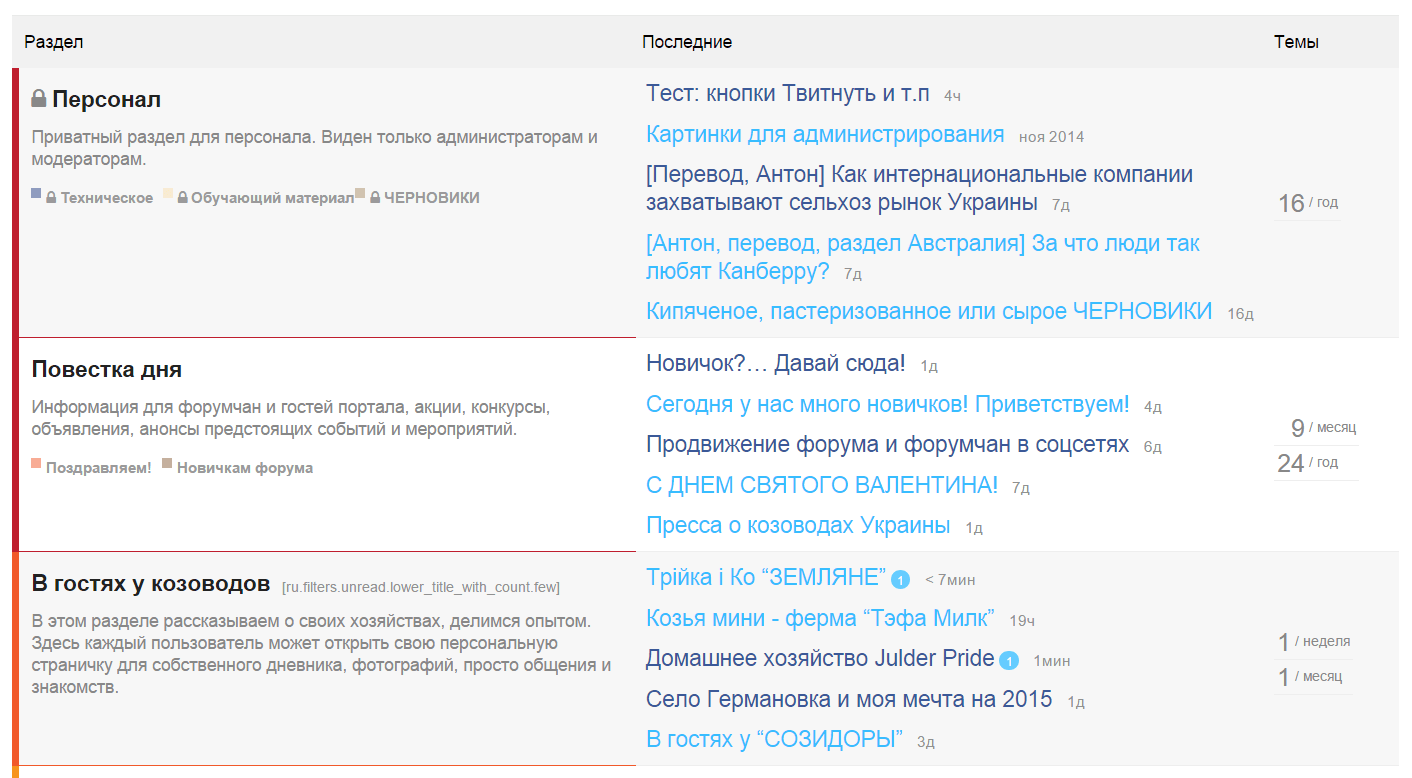Screen dimensions: 1412x778
Task: Click the Темы column header
Action: click(1296, 42)
